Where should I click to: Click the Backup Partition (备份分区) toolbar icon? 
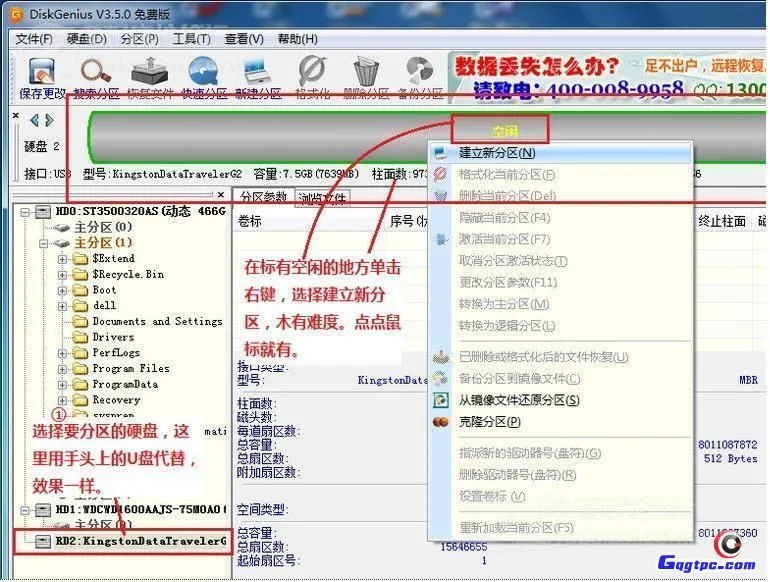(420, 72)
